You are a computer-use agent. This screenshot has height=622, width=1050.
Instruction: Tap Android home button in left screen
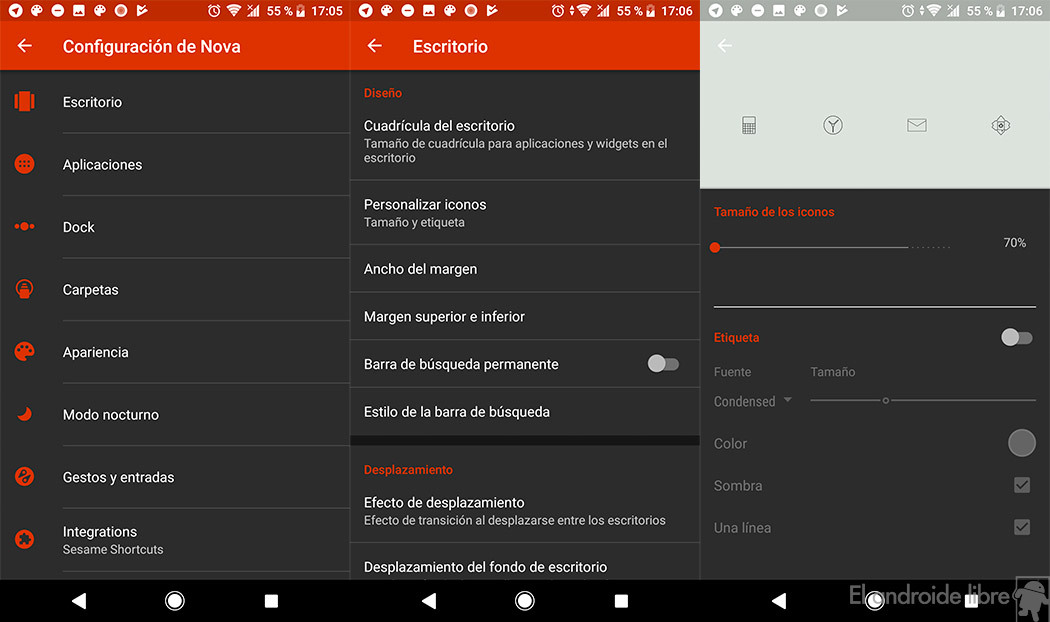175,601
